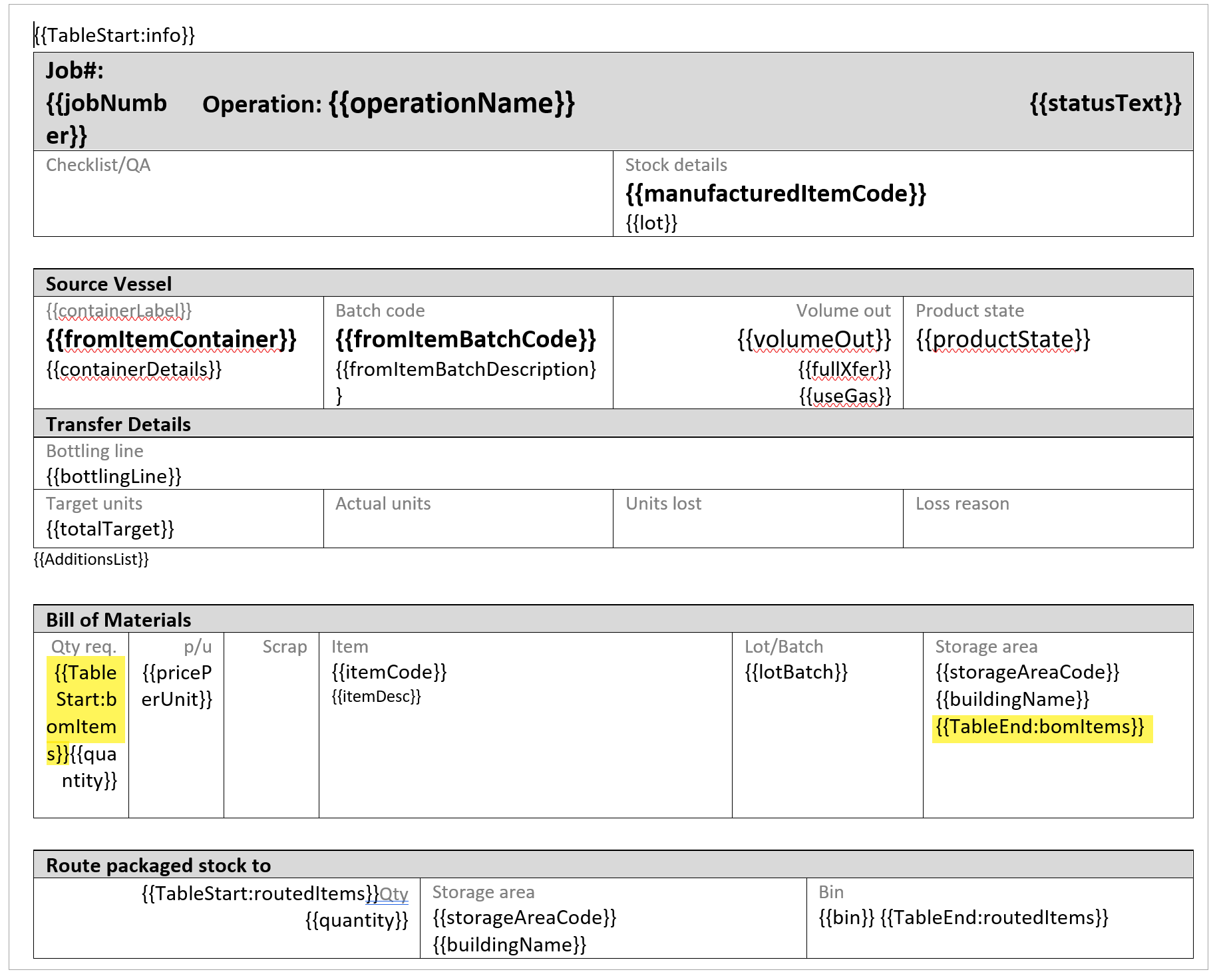The image size is (1219, 980).
Task: Click the {{fromItemContainer}} field
Action: [171, 339]
